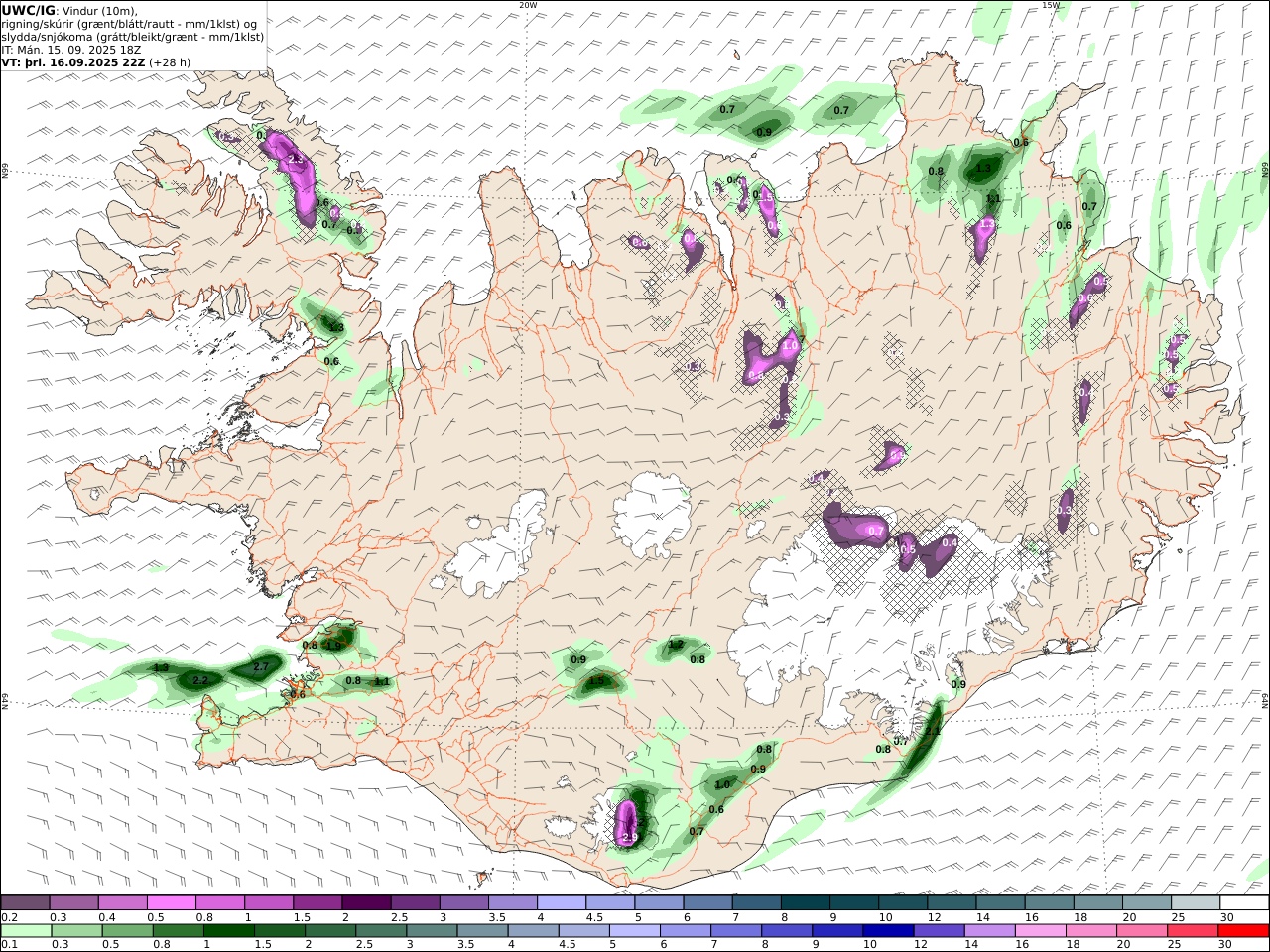Pick the bright pink 0.5 swatch in top legend row
This screenshot has height=952, width=1270.
pyautogui.click(x=171, y=902)
